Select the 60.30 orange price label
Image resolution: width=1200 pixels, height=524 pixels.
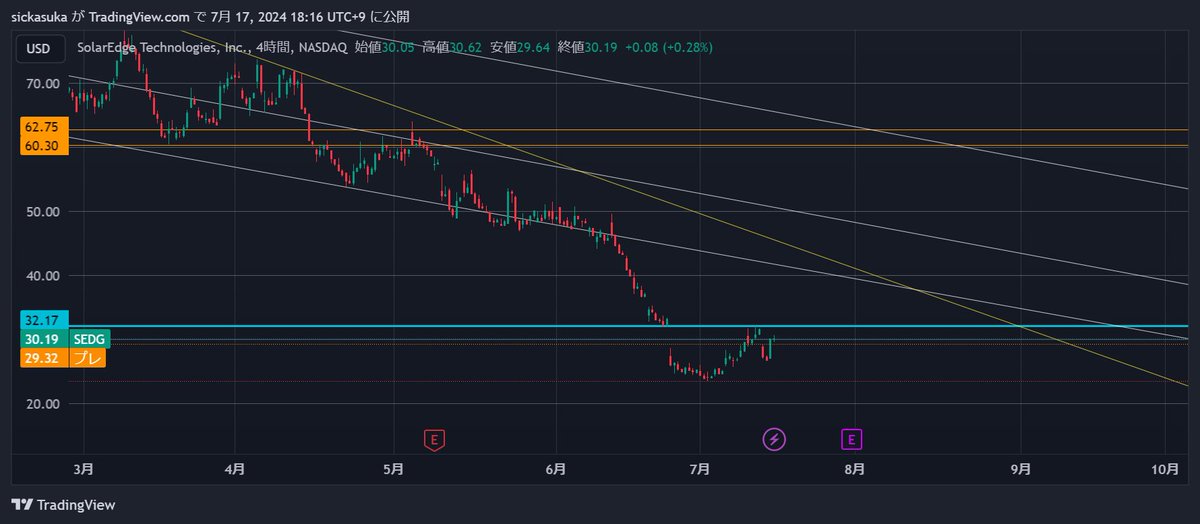pyautogui.click(x=43, y=146)
